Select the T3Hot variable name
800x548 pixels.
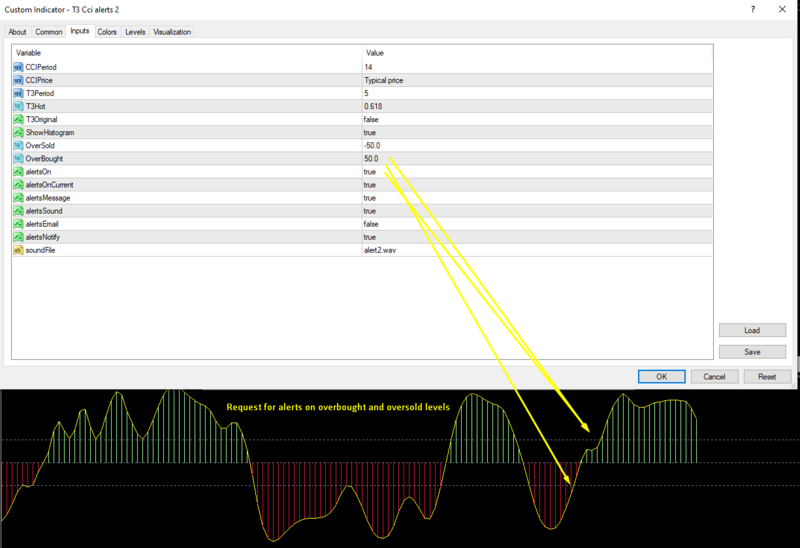point(36,106)
